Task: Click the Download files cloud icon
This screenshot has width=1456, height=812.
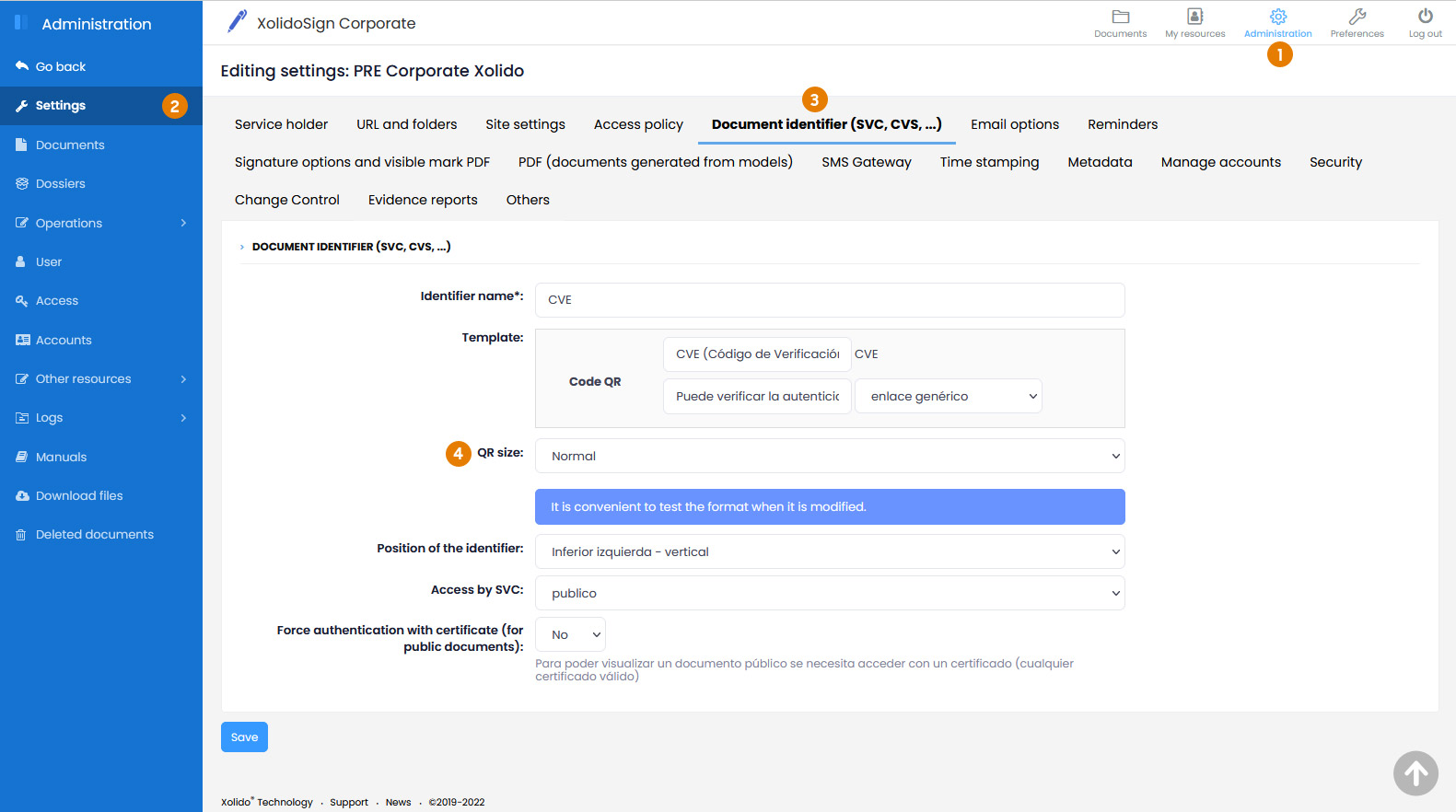Action: pyautogui.click(x=23, y=496)
